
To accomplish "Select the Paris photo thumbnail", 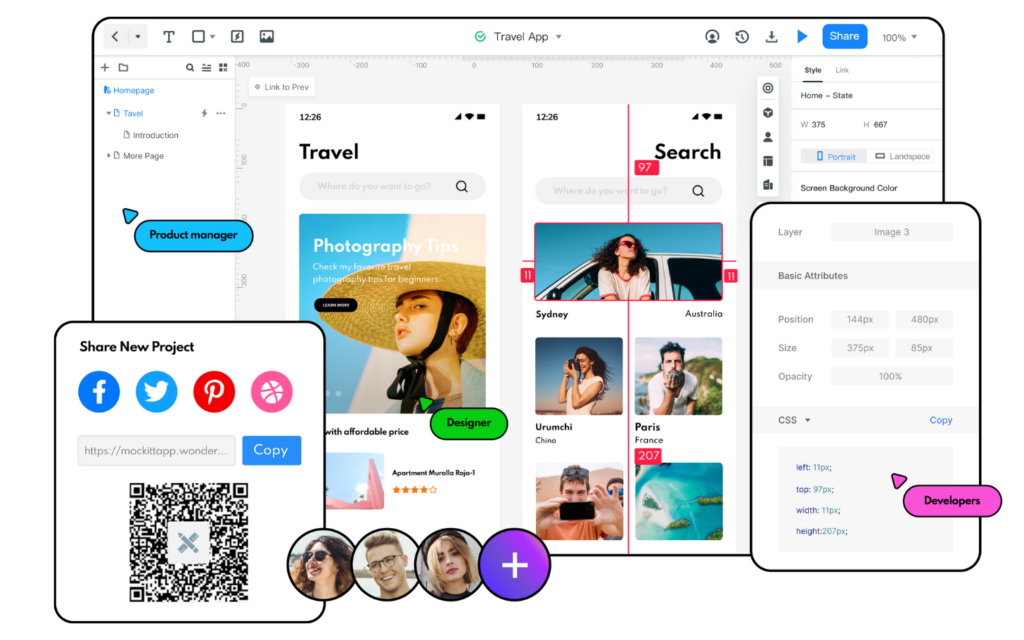I will (x=679, y=376).
